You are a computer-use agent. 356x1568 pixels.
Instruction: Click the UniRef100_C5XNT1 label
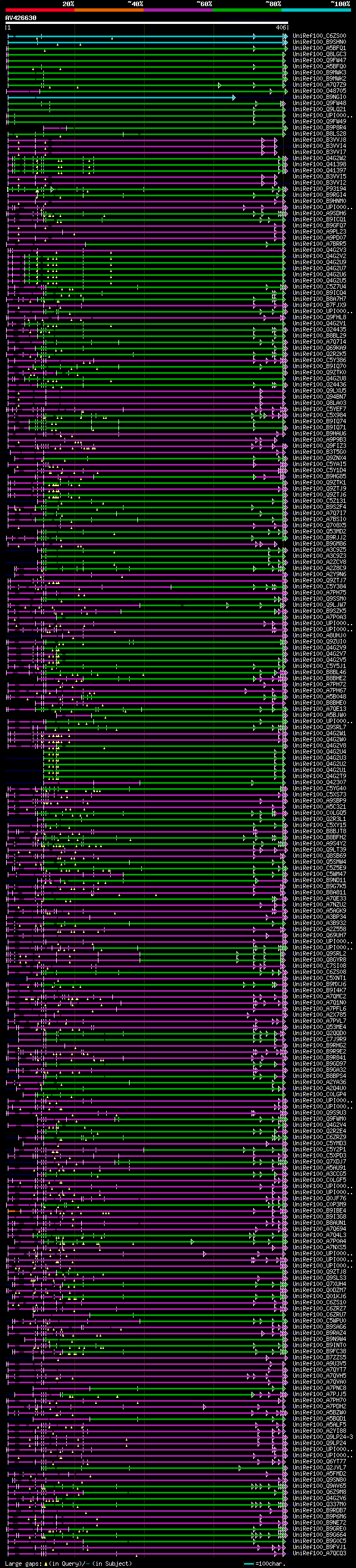[319, 978]
